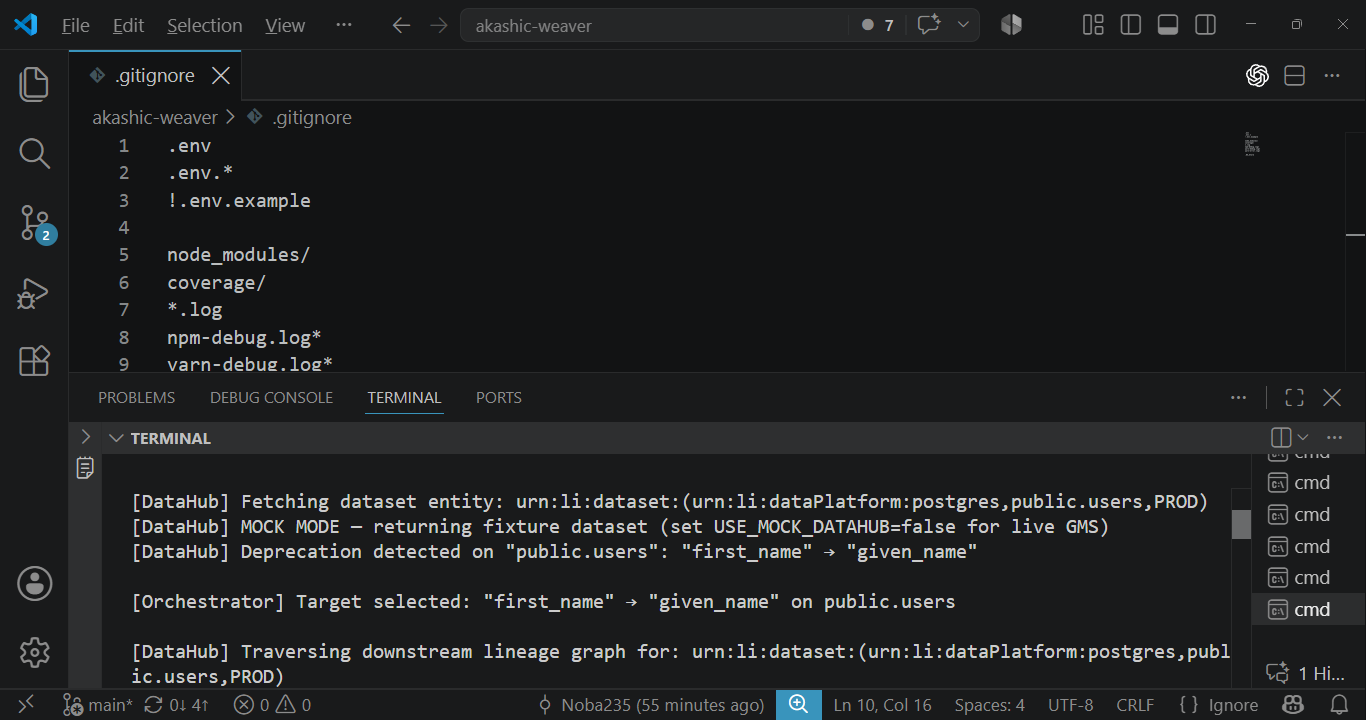
Task: Open the Explorer view in activity bar
Action: pyautogui.click(x=34, y=84)
